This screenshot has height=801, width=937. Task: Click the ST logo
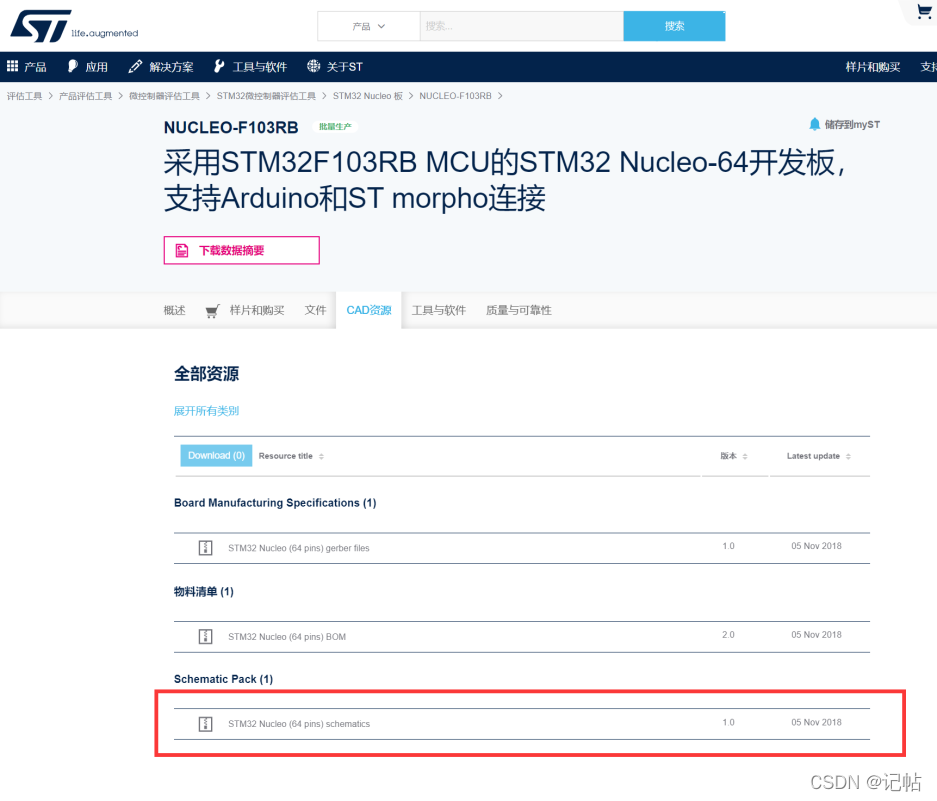point(74,26)
